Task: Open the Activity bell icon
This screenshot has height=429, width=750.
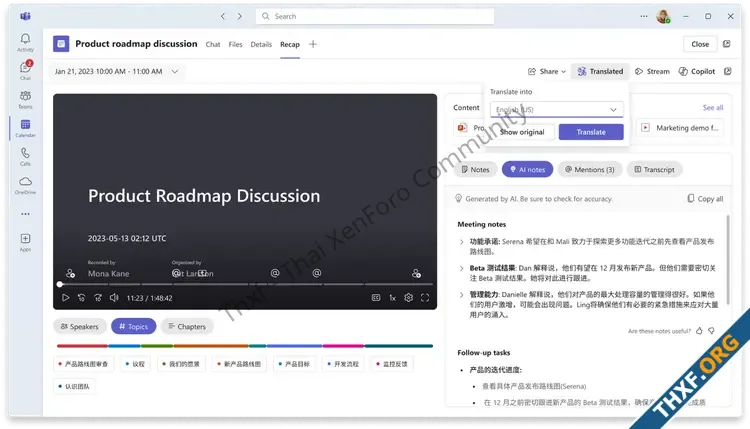Action: pos(25,39)
